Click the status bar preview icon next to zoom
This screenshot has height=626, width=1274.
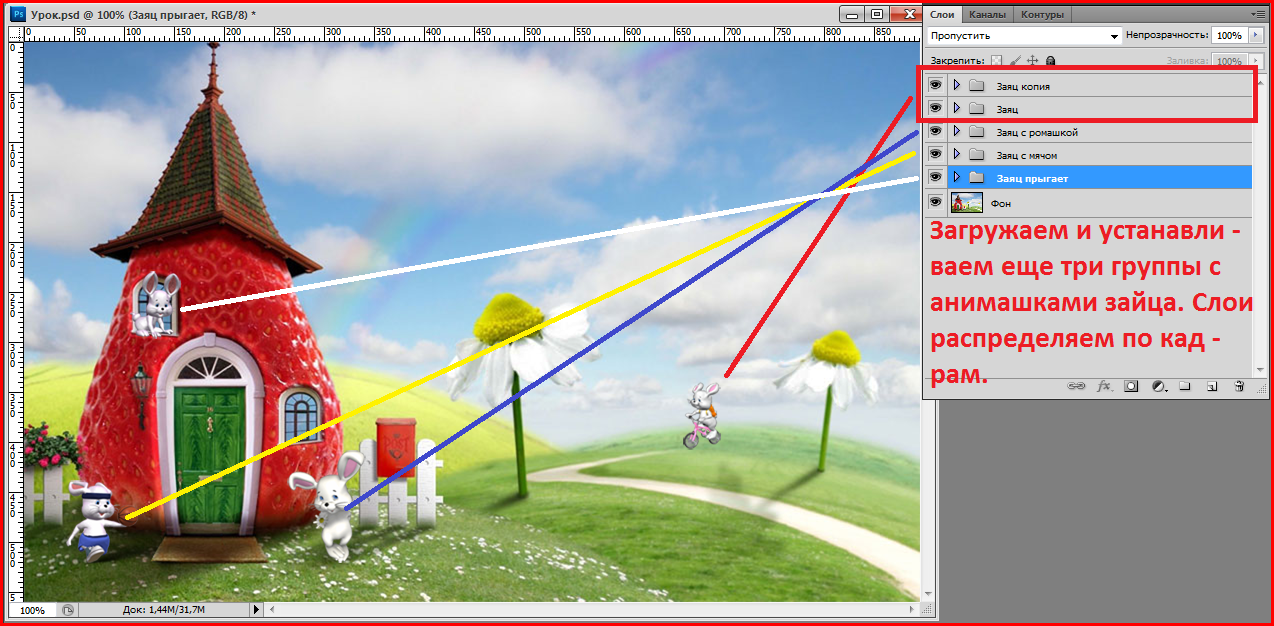click(67, 609)
